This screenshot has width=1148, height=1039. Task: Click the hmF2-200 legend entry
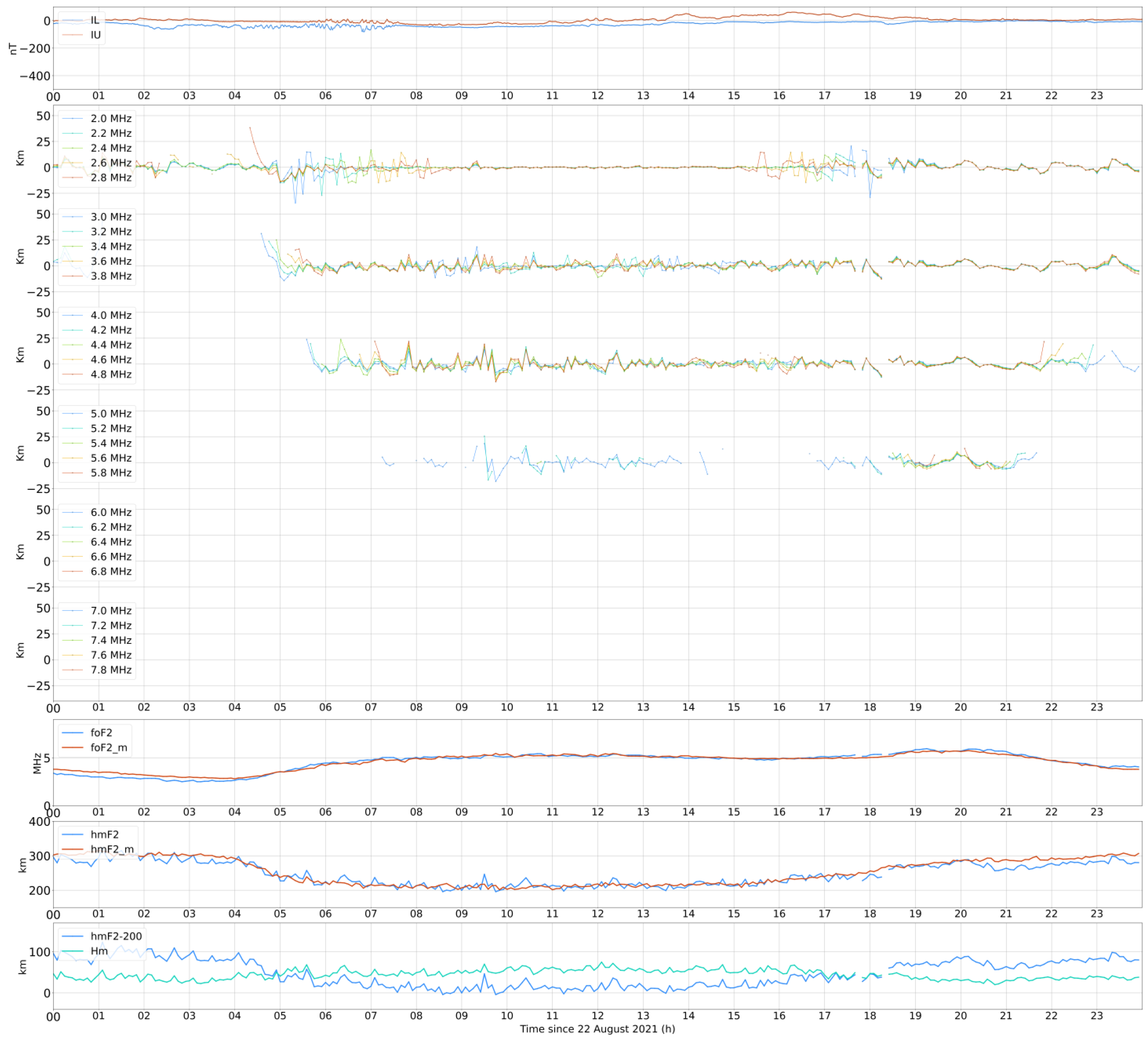click(116, 936)
